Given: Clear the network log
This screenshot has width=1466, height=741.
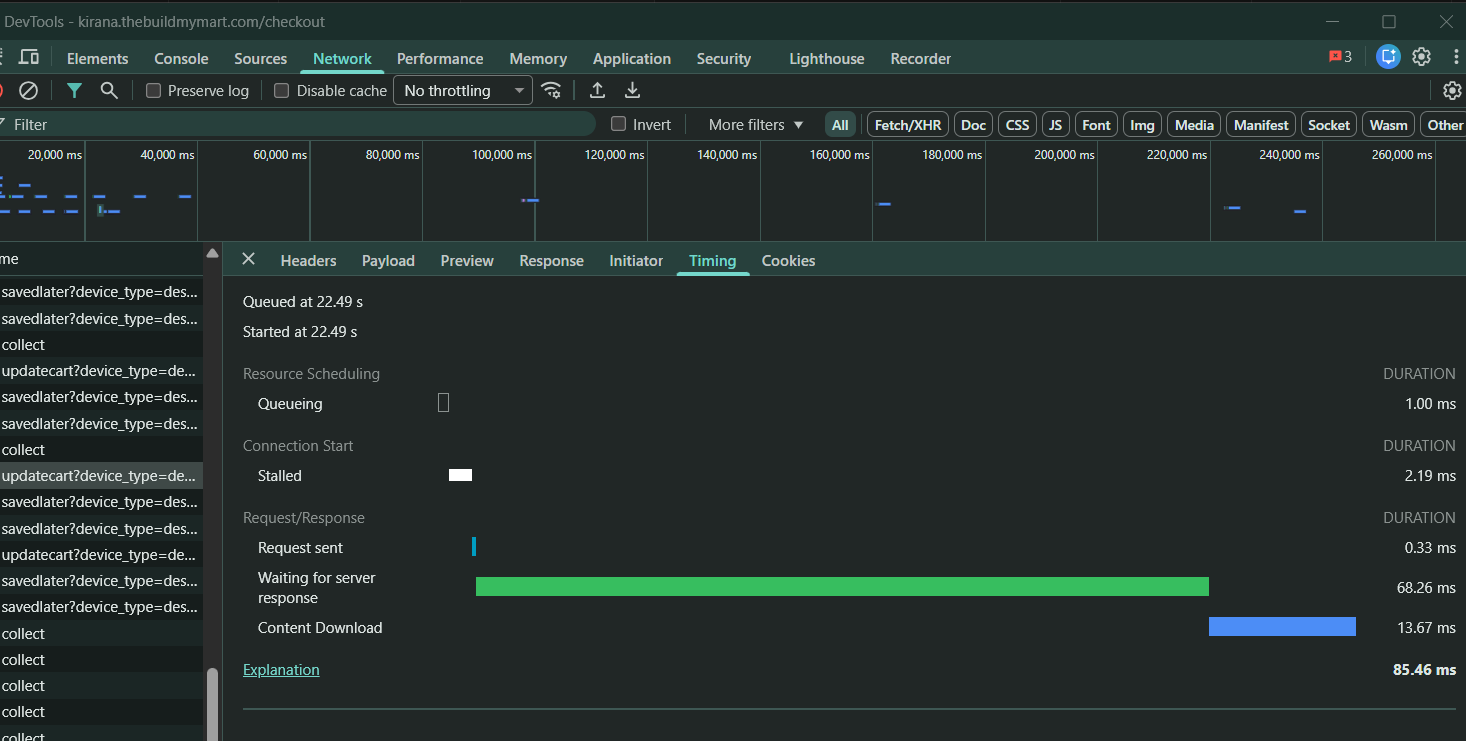Looking at the screenshot, I should (x=29, y=90).
